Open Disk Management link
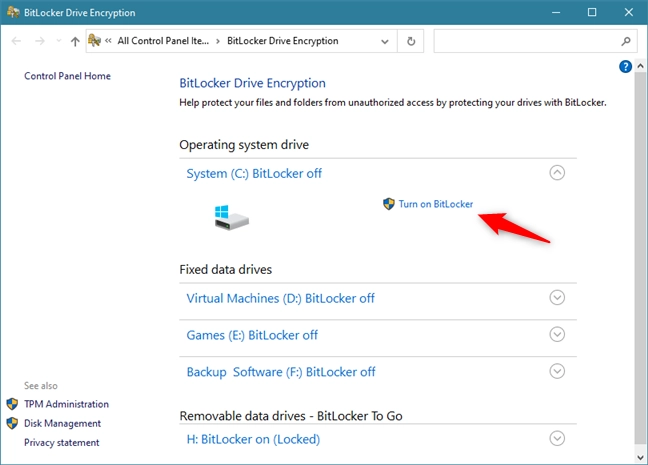This screenshot has width=648, height=465. [62, 424]
